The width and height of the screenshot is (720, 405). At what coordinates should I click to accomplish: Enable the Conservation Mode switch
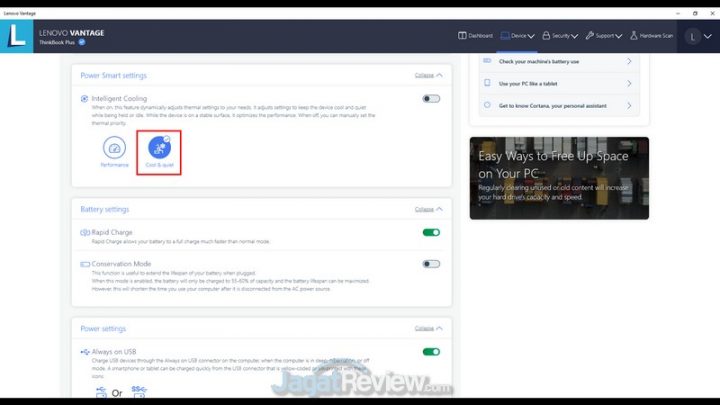[431, 264]
